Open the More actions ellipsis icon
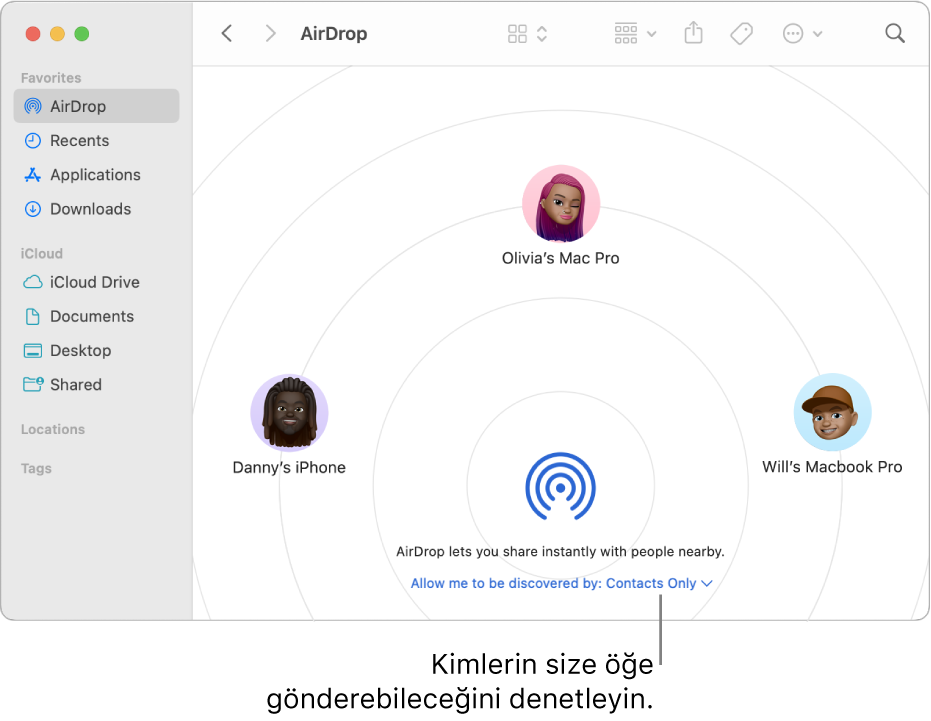The width and height of the screenshot is (931, 721). point(793,34)
